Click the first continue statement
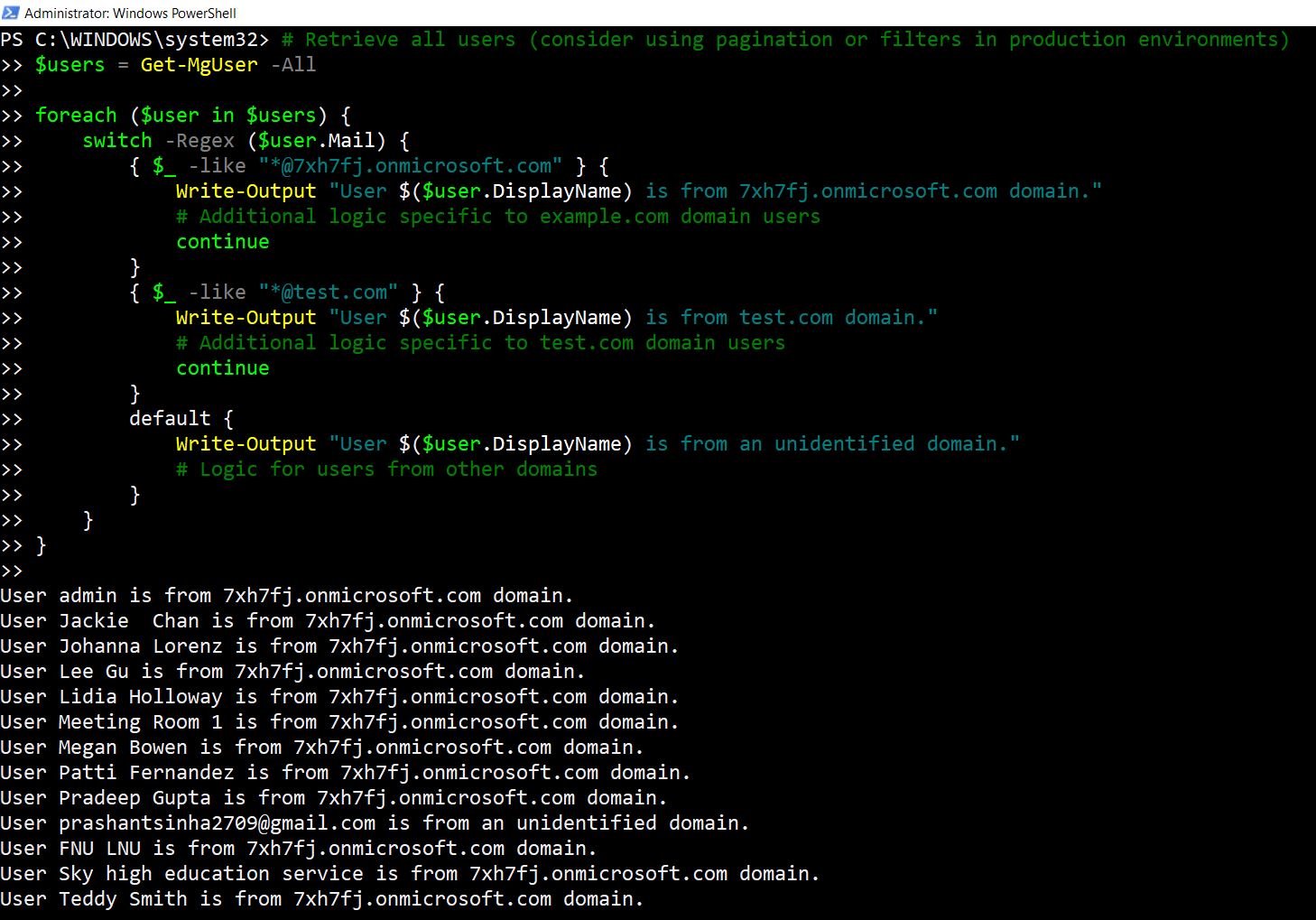 (222, 242)
